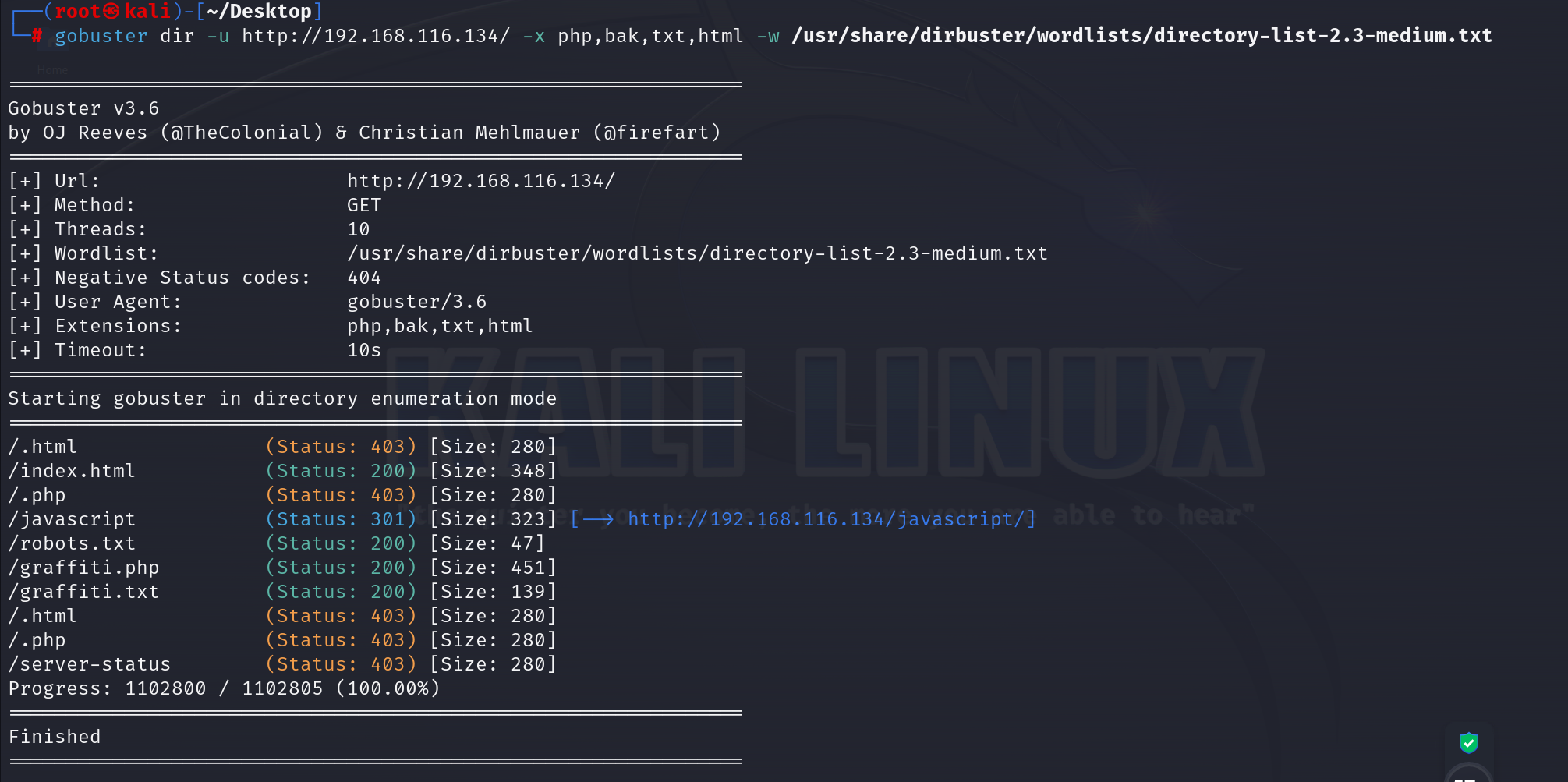
Task: Click the Size 47 value for /robots.txt
Action: coord(487,543)
